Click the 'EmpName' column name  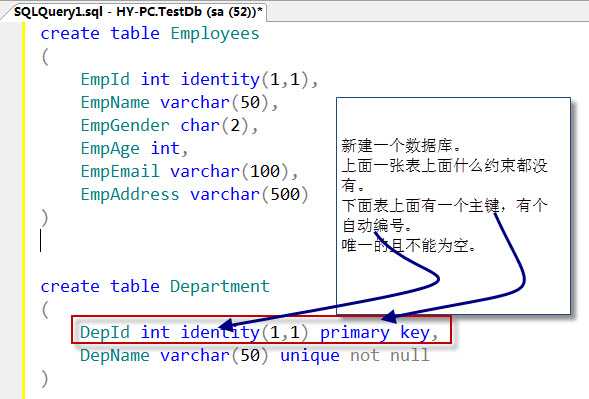[115, 102]
